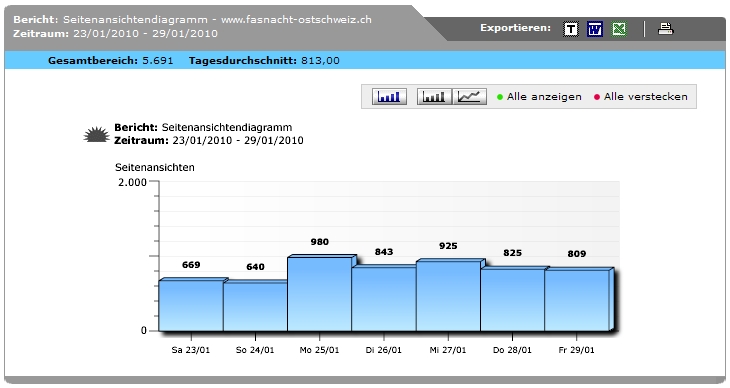Switch to the flat bar chart view
This screenshot has height=388, width=730.
(x=434, y=97)
